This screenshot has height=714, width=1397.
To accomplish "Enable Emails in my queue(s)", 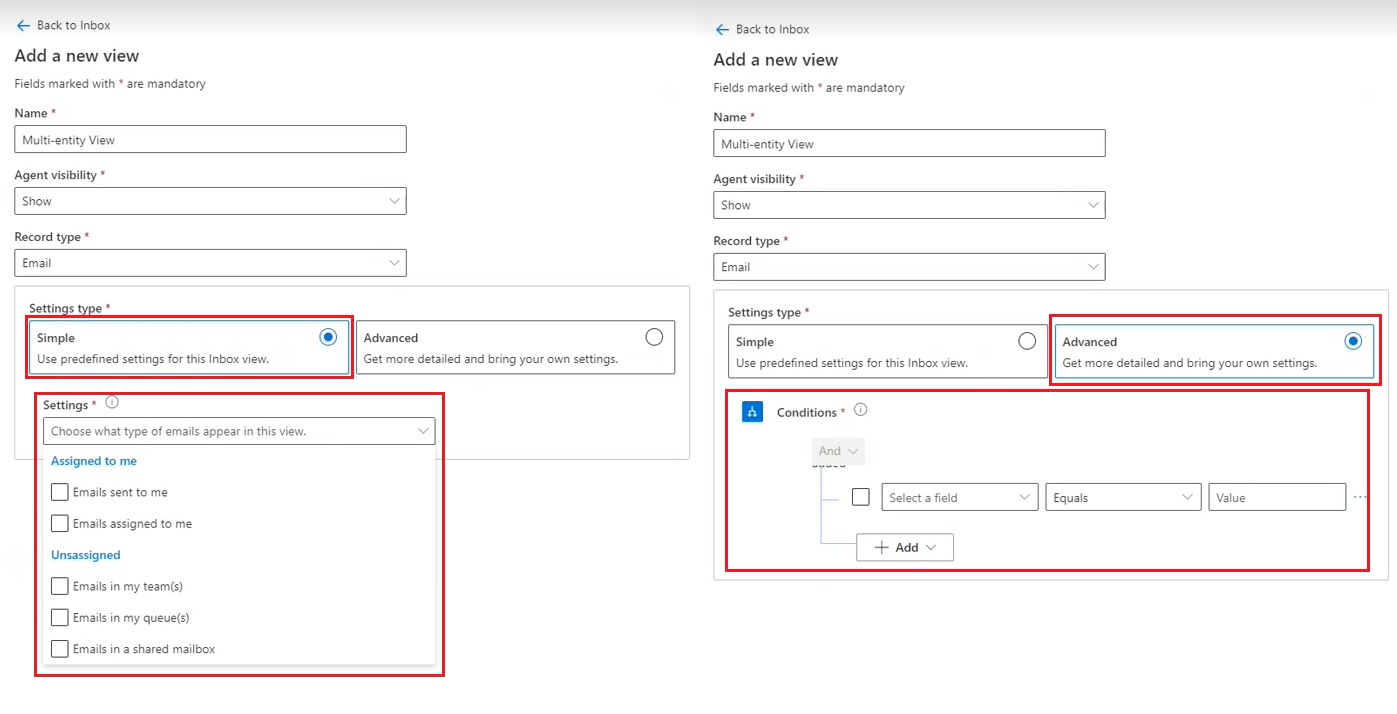I will point(59,617).
